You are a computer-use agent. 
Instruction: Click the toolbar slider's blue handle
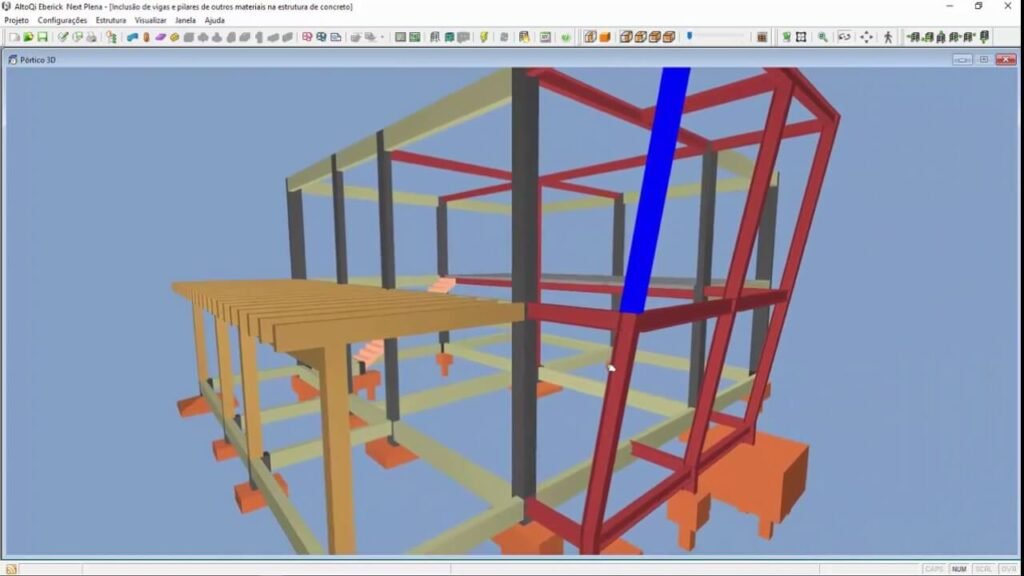690,37
